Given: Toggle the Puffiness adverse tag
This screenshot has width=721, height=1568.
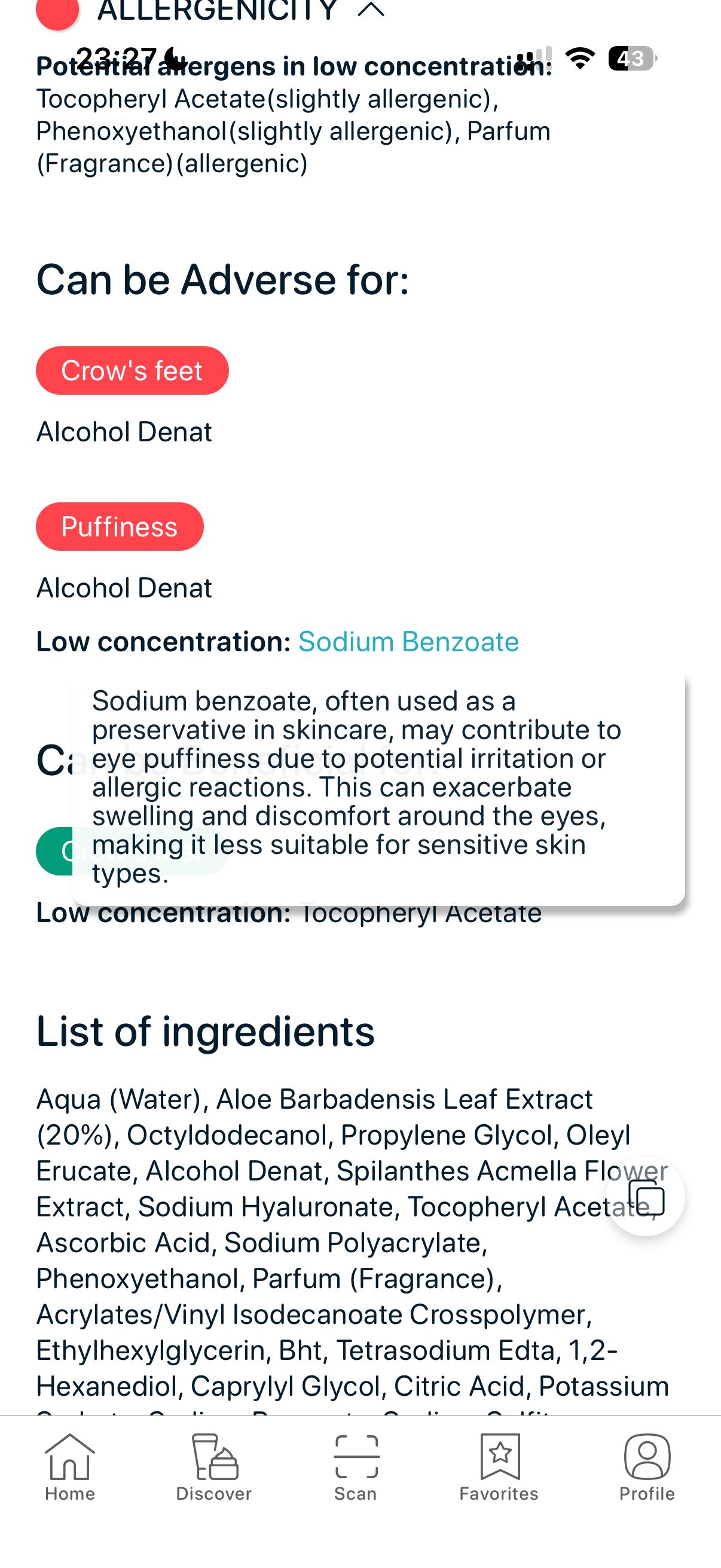Looking at the screenshot, I should click(120, 526).
